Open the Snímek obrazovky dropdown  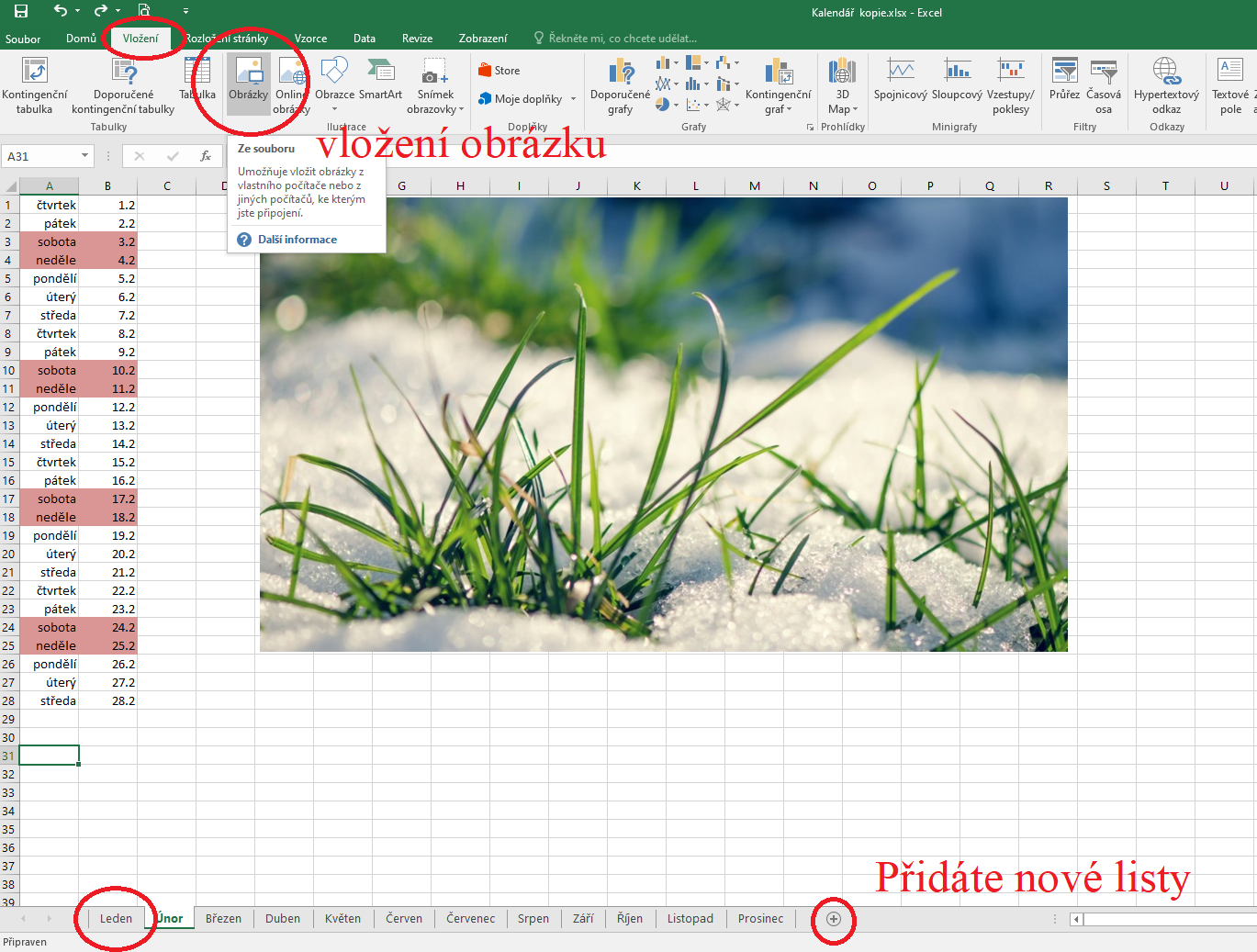435,87
